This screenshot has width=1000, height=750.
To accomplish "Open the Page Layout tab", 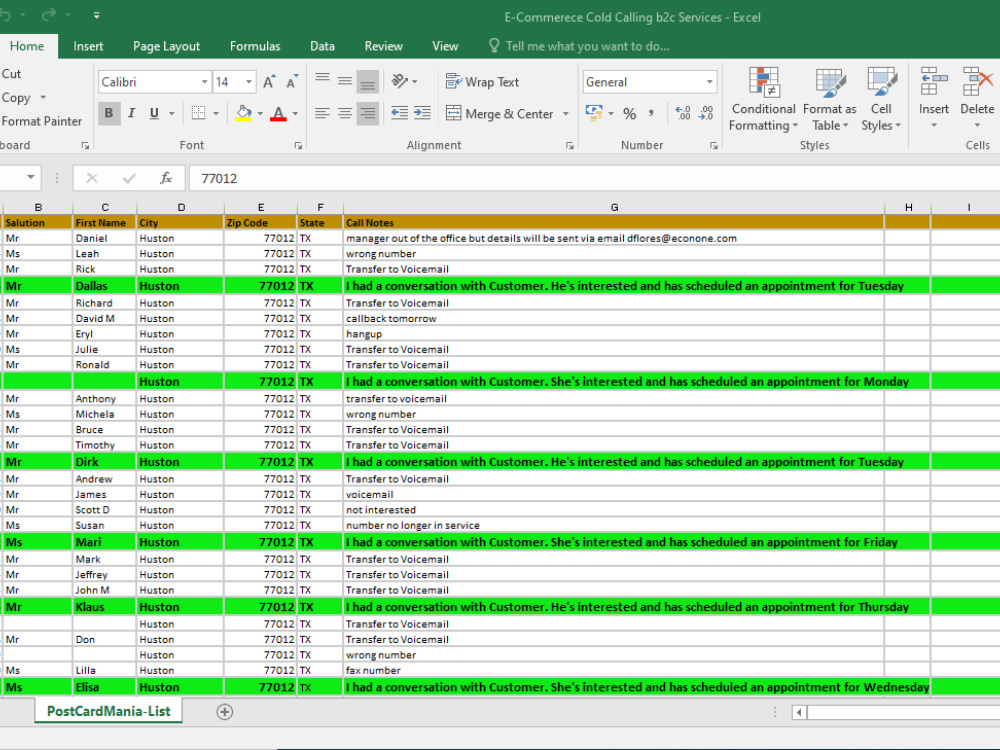I will point(166,46).
